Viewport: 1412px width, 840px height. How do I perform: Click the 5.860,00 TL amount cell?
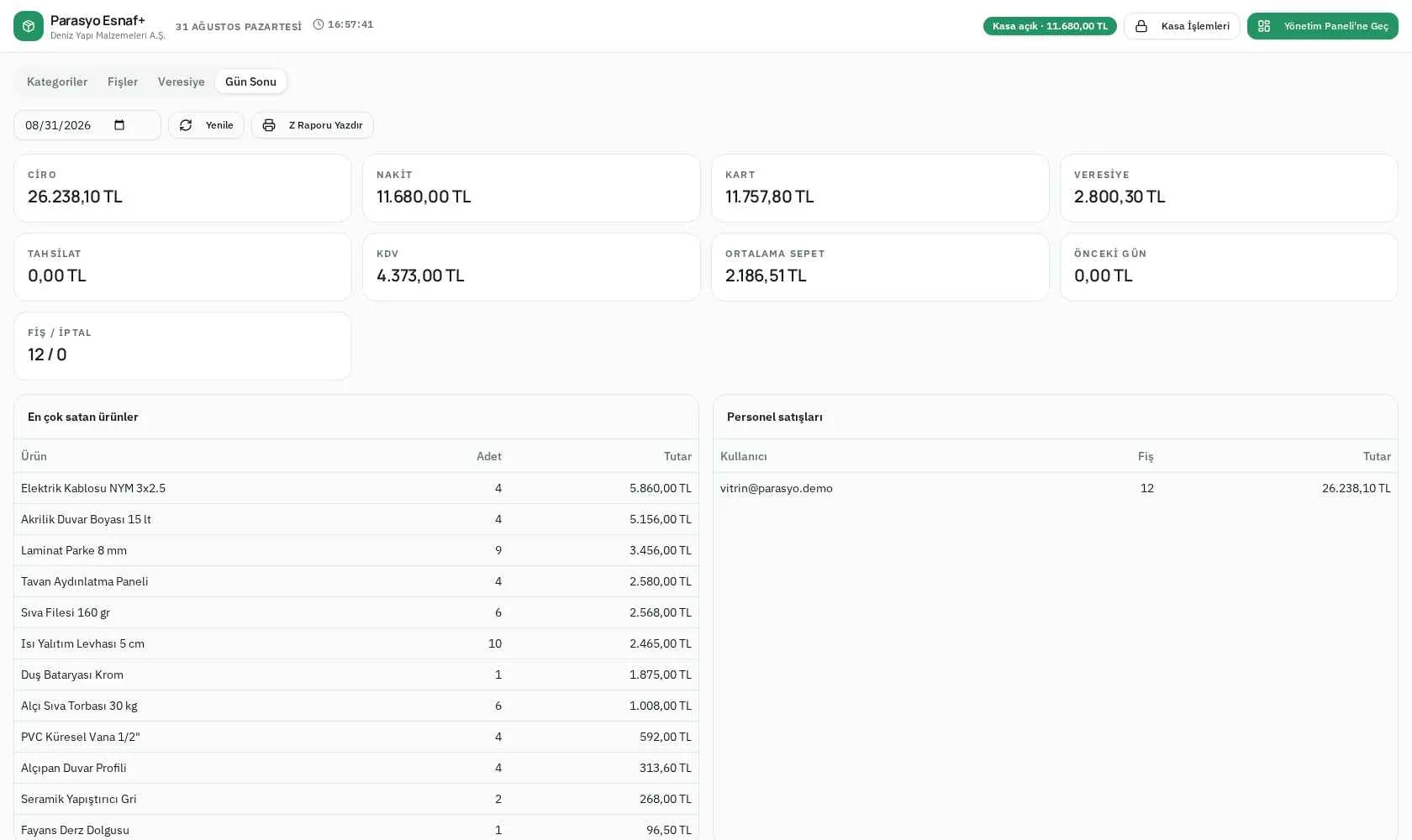(x=661, y=488)
